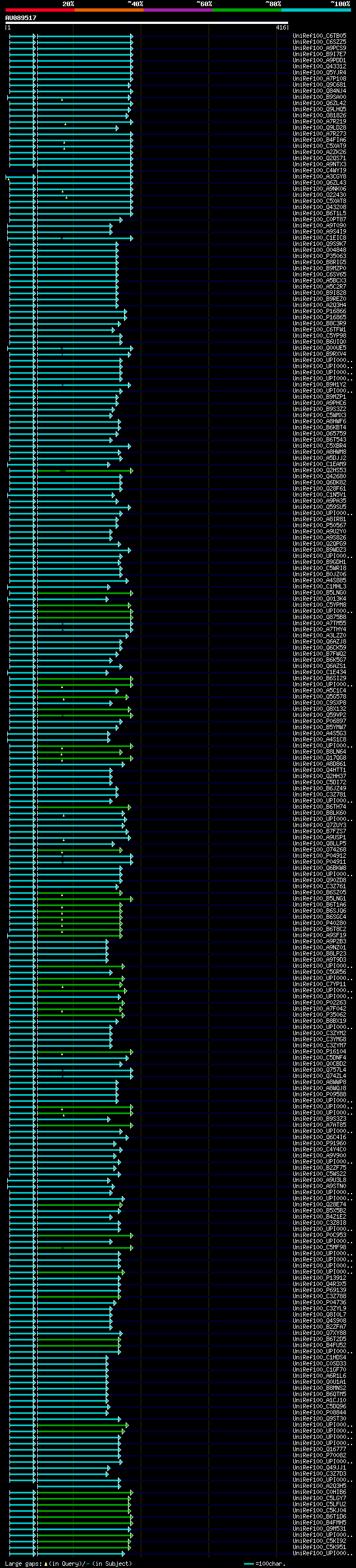The height and width of the screenshot is (1568, 356).
Task: Select hit UniRef100_Q49JJ1
Action: click(319, 1467)
